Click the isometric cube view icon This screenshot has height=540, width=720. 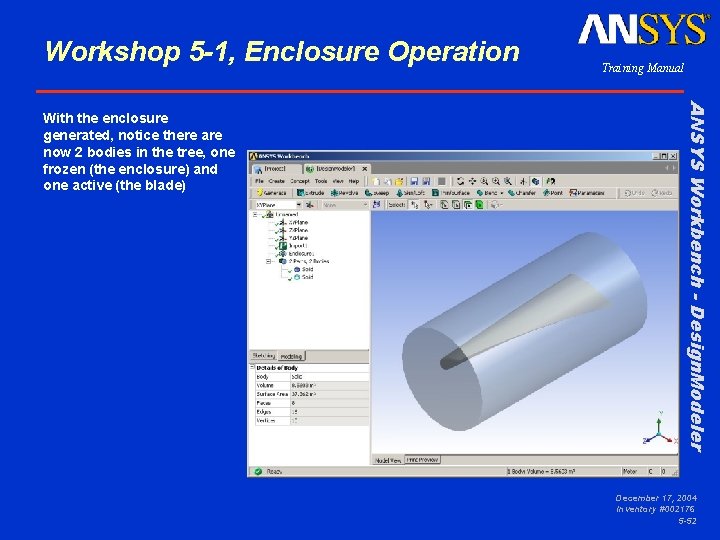pos(535,181)
